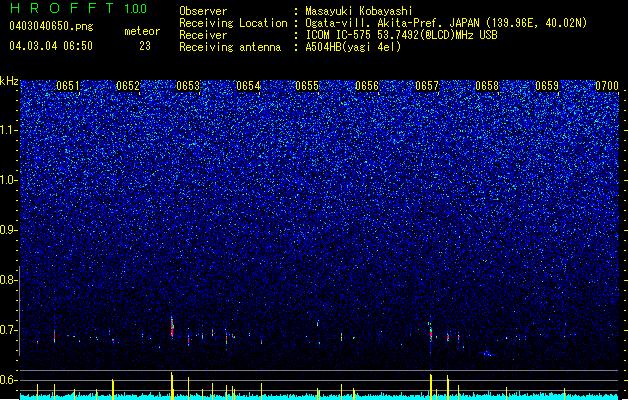Click the 0655 time marker
The image size is (629, 400).
(307, 86)
